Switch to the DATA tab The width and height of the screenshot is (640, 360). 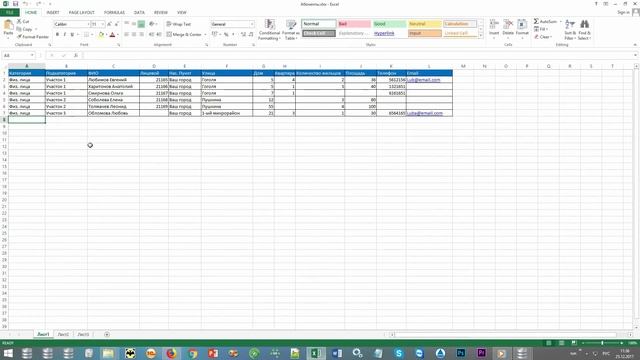(139, 13)
